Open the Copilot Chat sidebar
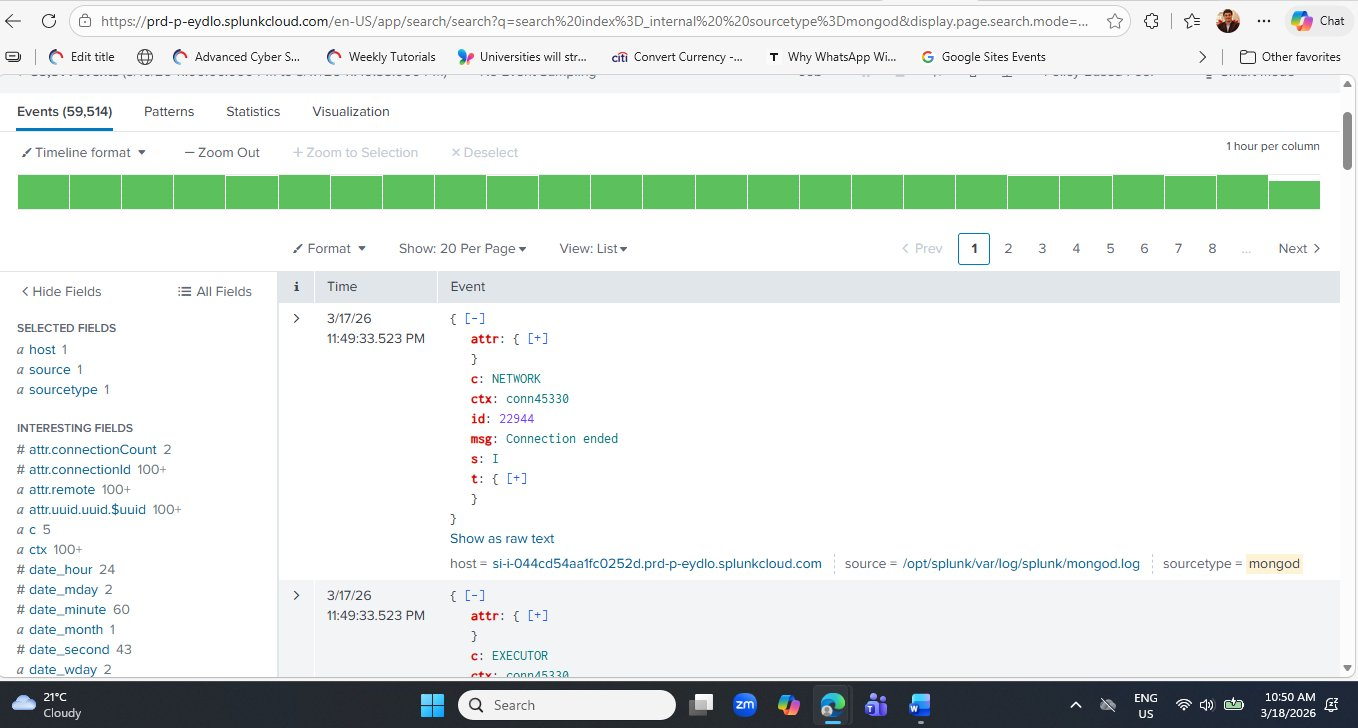The image size is (1358, 728). [1318, 20]
